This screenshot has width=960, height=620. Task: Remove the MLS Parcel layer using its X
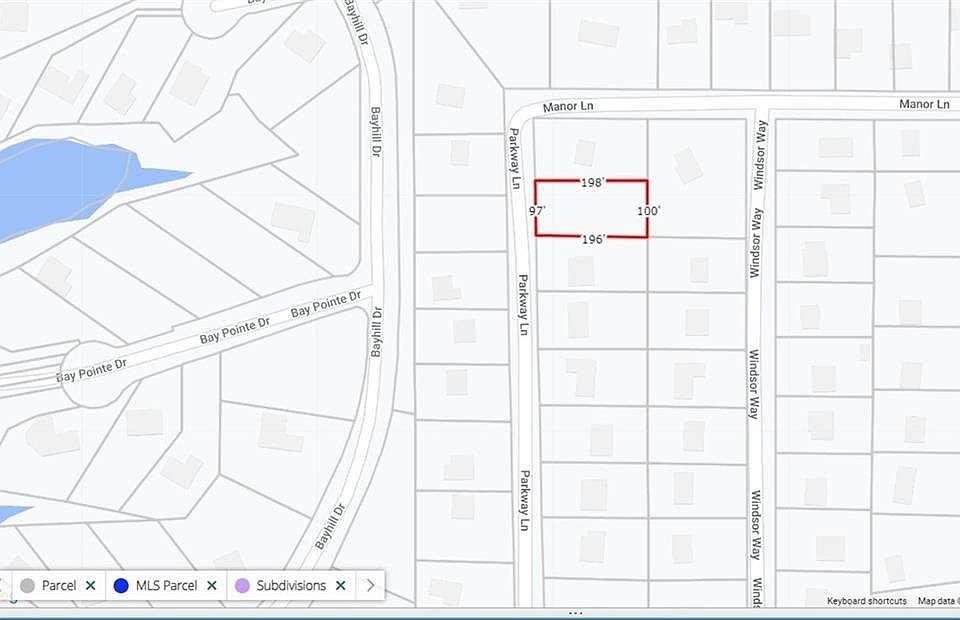coord(212,586)
